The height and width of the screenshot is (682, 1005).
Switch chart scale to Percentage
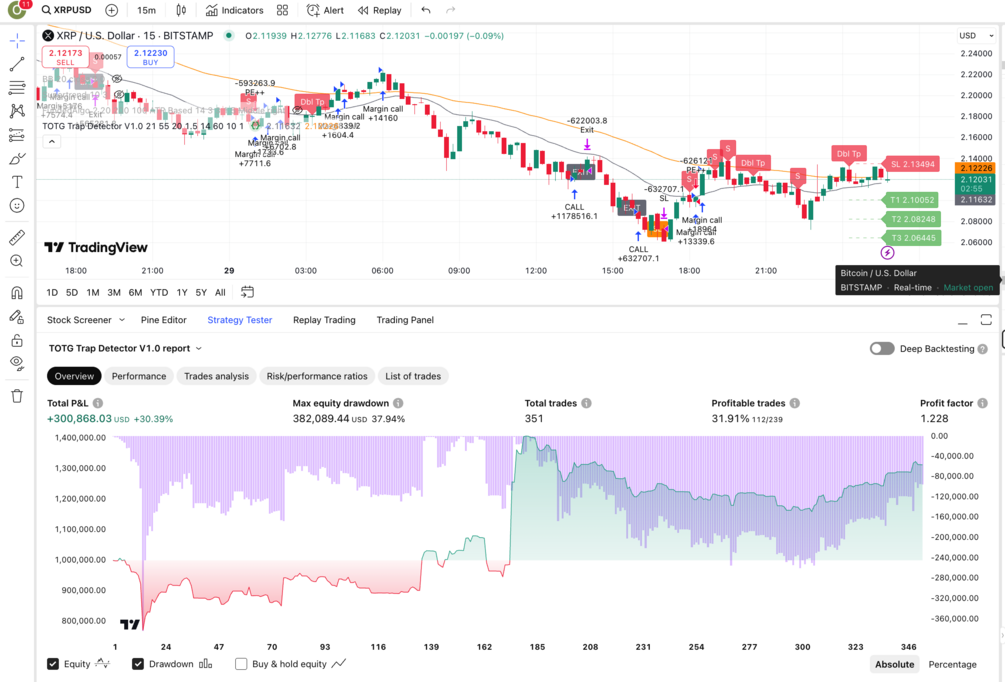point(952,664)
